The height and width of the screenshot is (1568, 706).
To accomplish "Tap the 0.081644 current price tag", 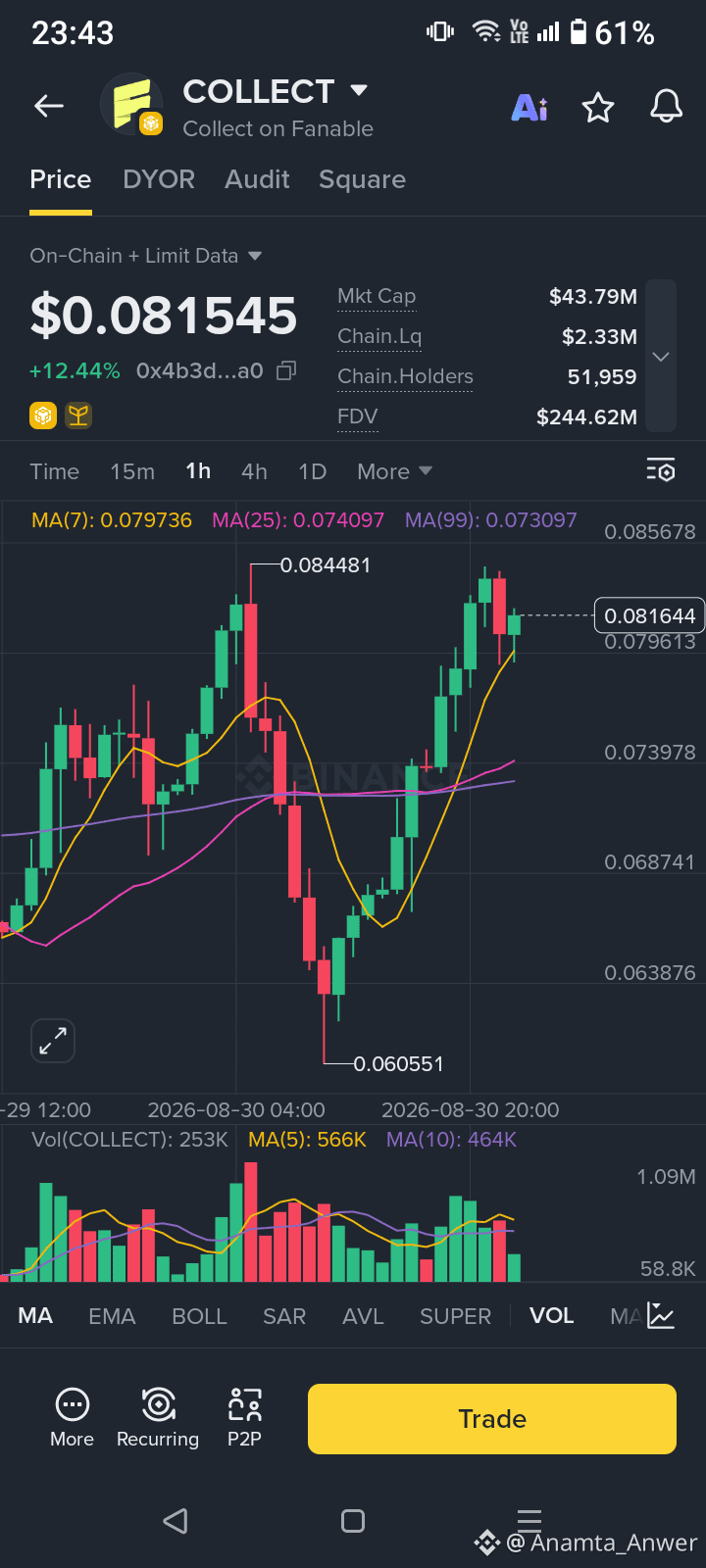I will [650, 615].
